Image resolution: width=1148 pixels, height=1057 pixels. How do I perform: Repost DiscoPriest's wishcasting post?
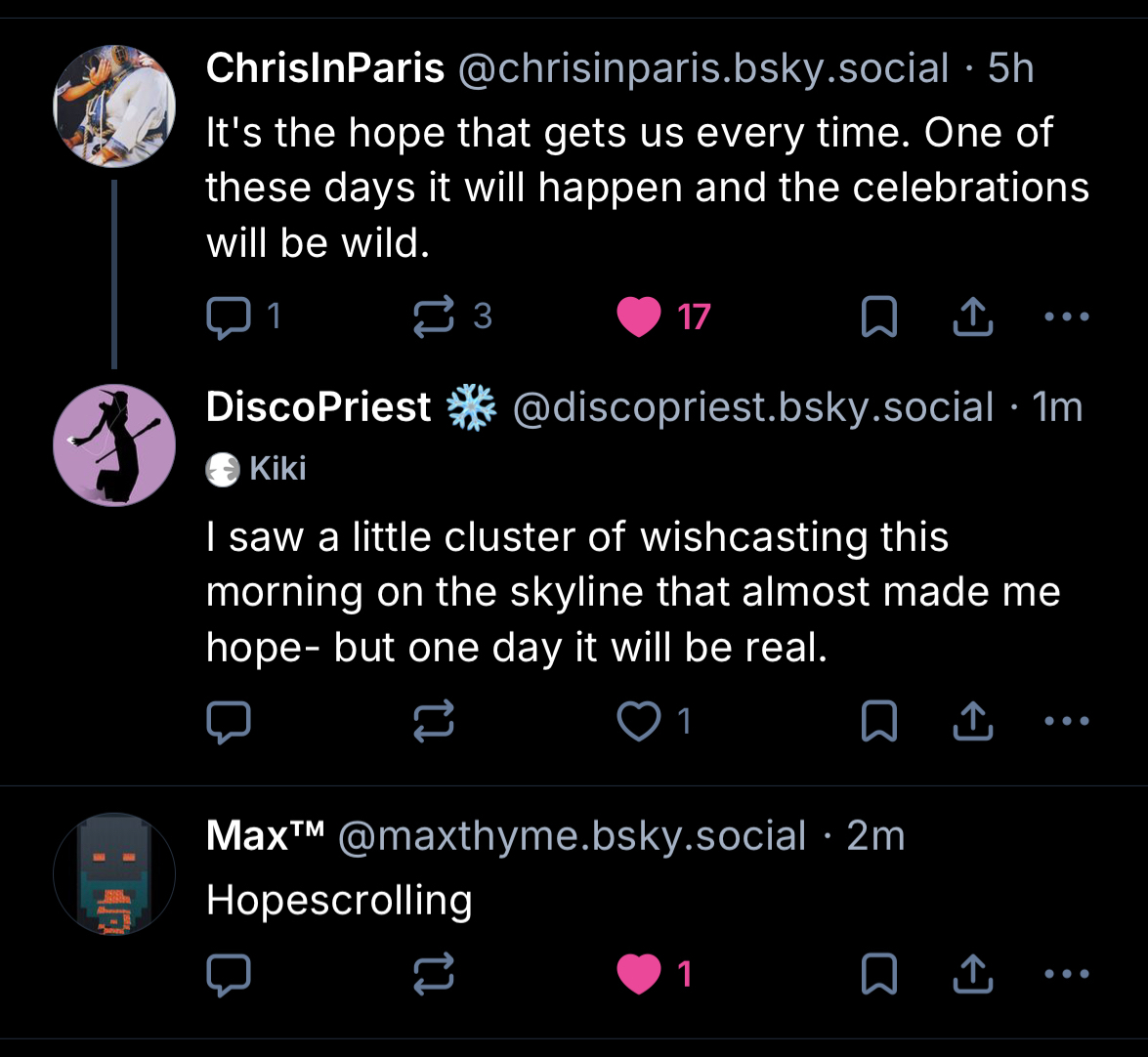click(434, 722)
